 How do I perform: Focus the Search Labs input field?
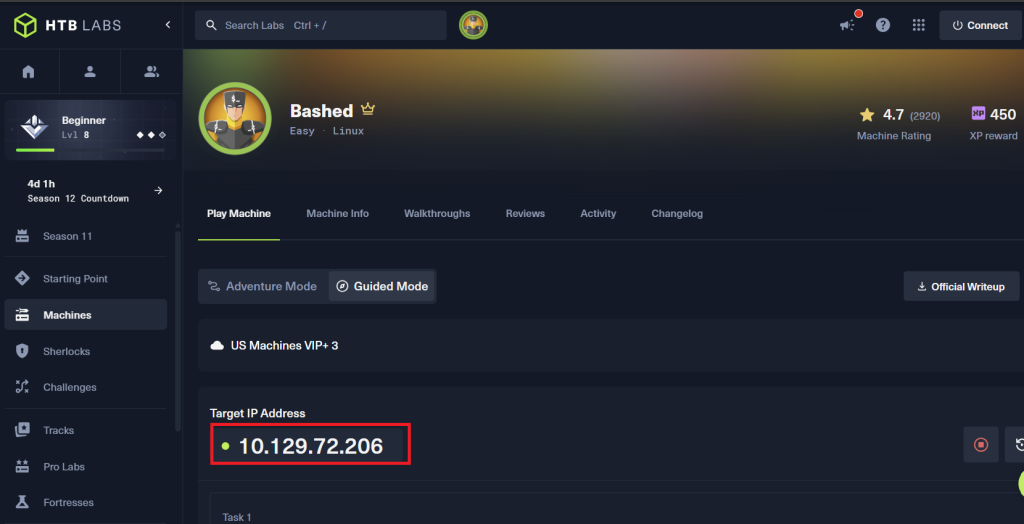tap(321, 25)
